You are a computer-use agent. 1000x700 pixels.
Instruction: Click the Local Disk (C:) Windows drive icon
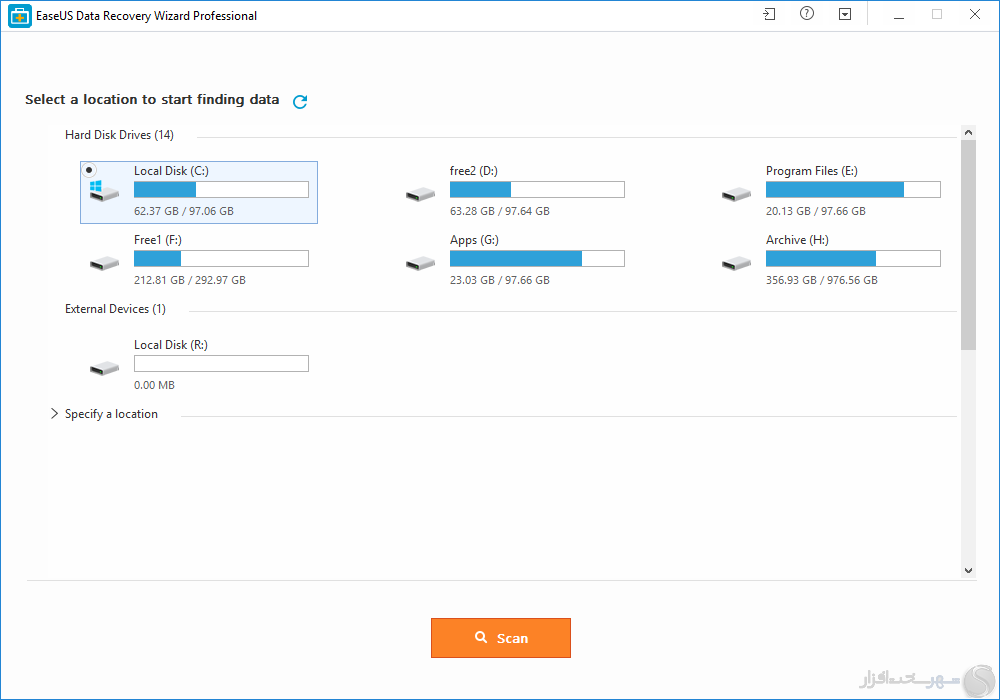click(x=104, y=191)
